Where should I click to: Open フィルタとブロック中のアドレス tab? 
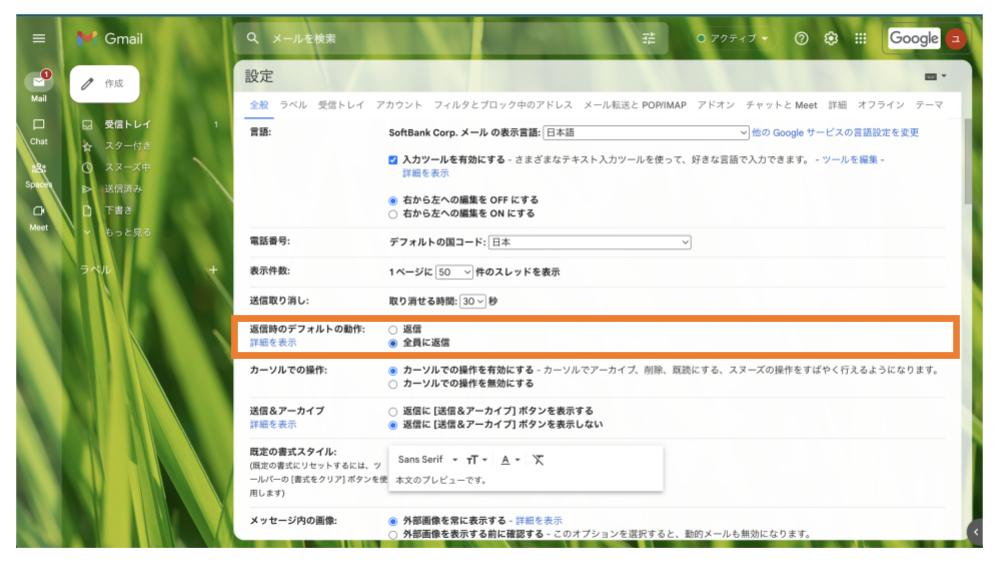[503, 105]
